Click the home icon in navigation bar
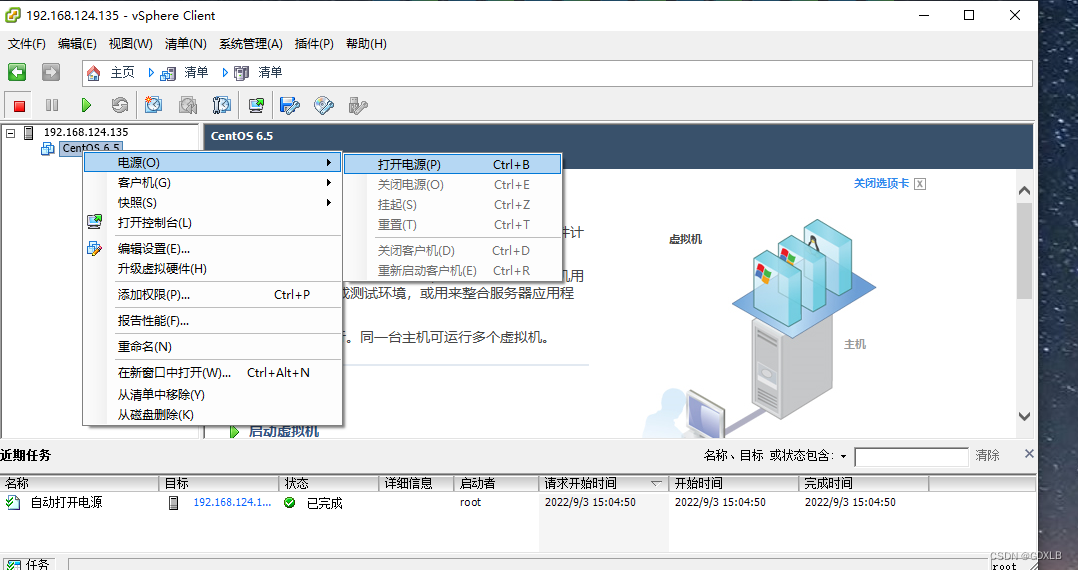 click(94, 73)
